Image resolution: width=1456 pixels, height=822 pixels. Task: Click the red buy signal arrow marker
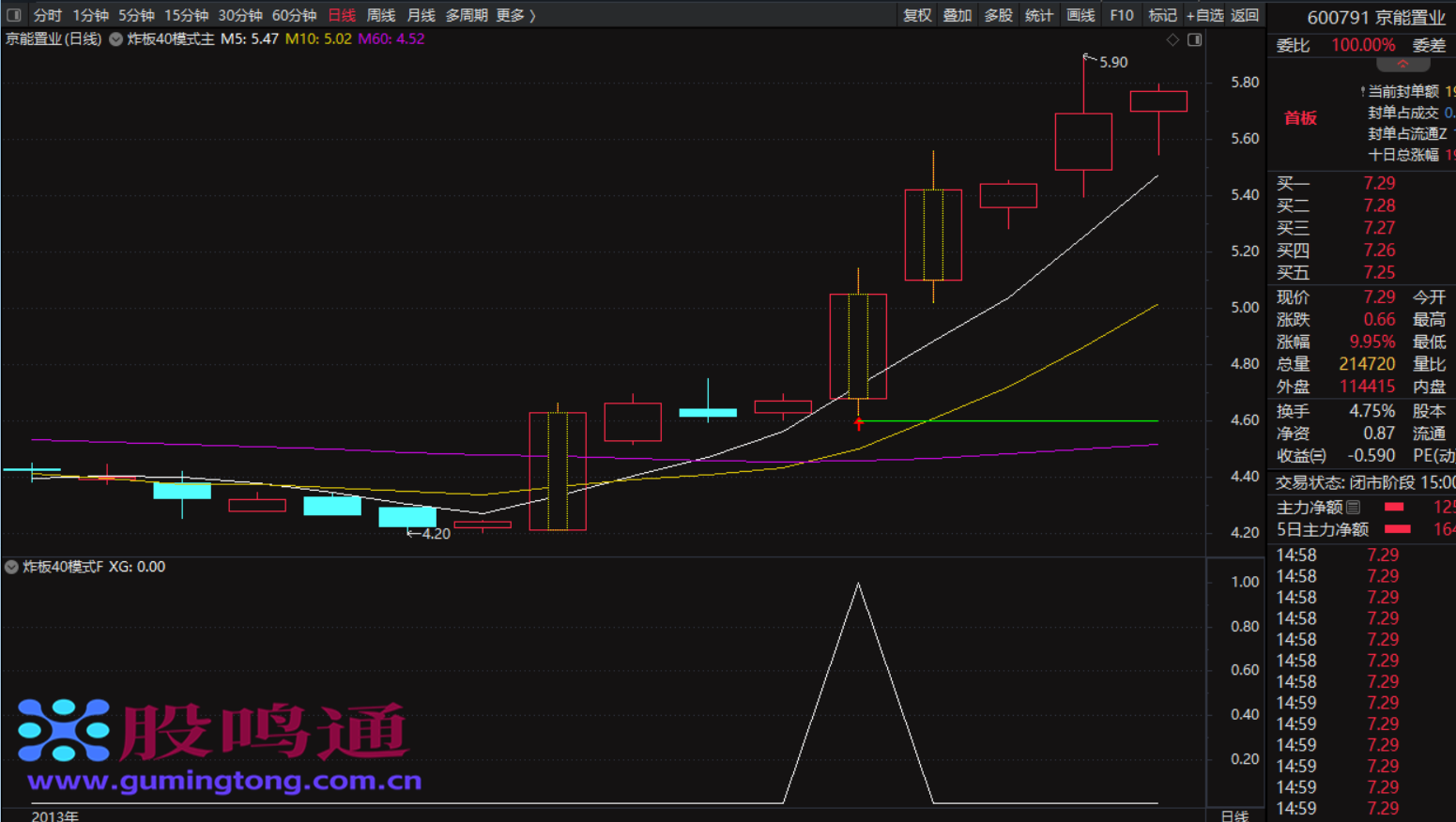(x=858, y=424)
